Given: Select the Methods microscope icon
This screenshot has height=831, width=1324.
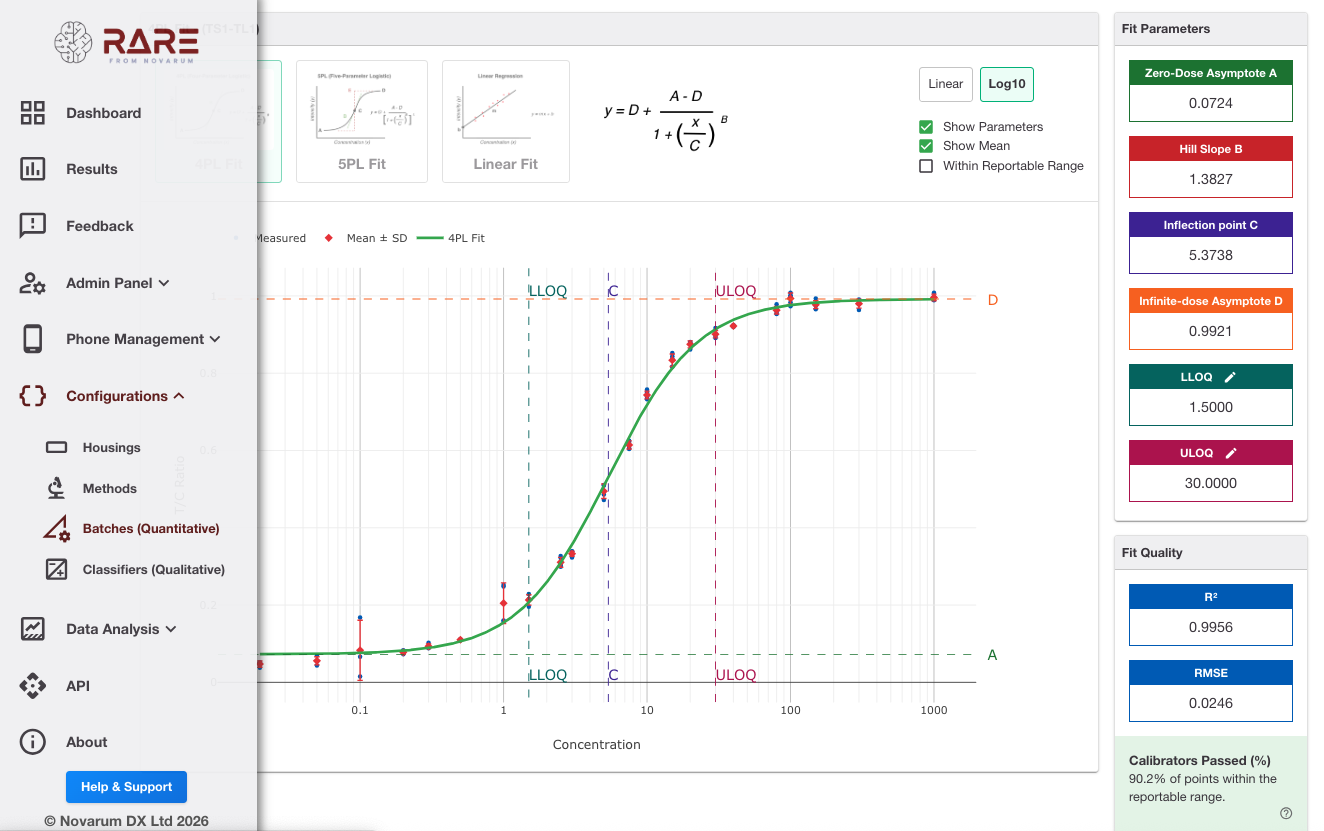Looking at the screenshot, I should click(x=56, y=488).
